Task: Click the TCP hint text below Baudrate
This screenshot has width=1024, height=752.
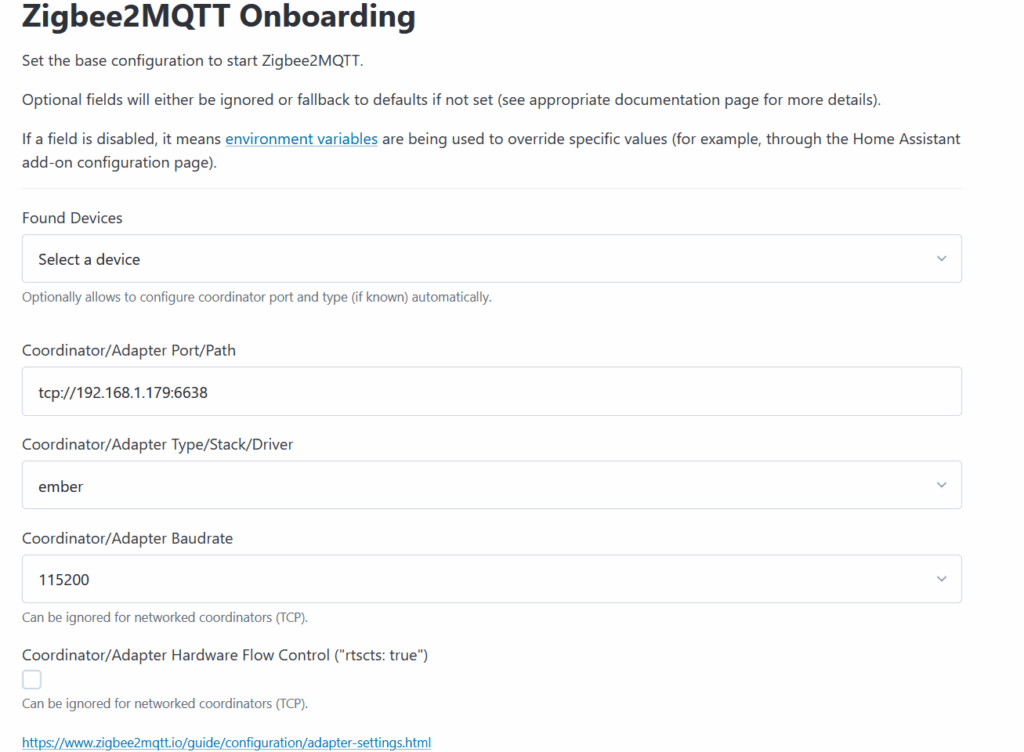Action: pyautogui.click(x=165, y=617)
